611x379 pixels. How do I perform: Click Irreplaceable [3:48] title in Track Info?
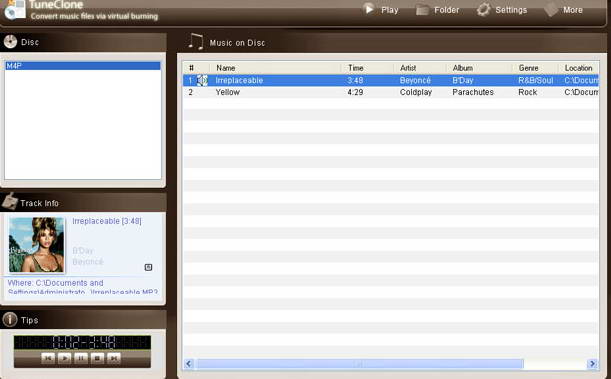pos(107,221)
